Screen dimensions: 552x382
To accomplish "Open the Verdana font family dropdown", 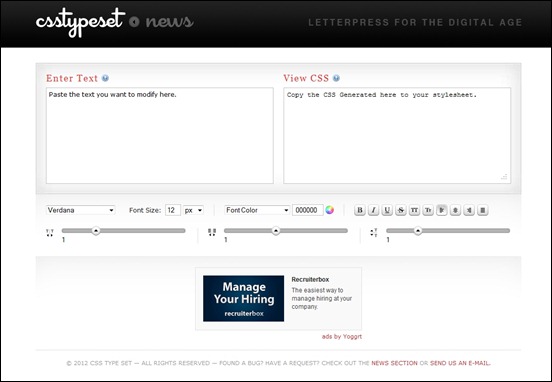I will pyautogui.click(x=80, y=210).
